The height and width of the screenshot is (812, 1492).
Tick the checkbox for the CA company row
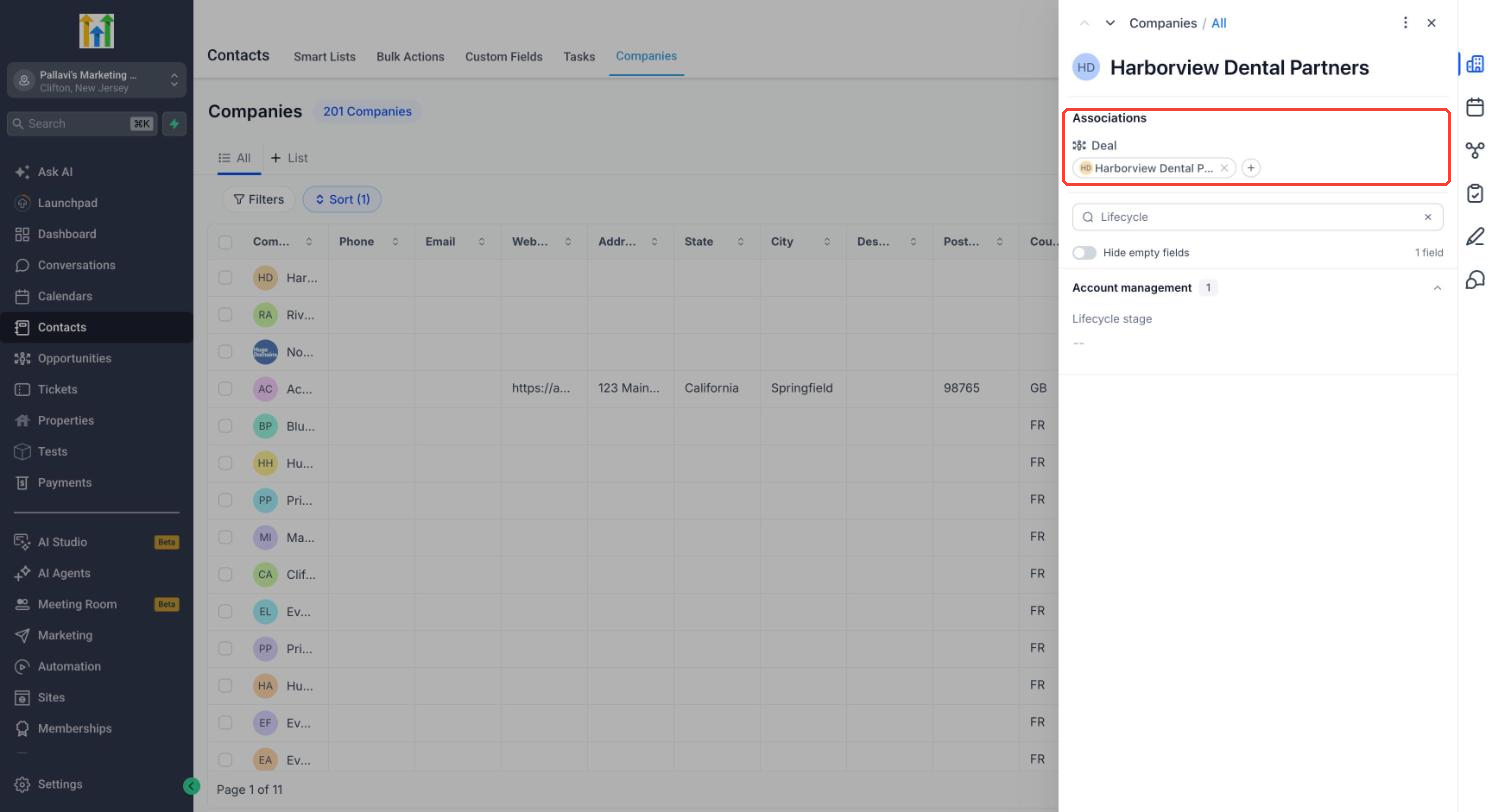[225, 574]
